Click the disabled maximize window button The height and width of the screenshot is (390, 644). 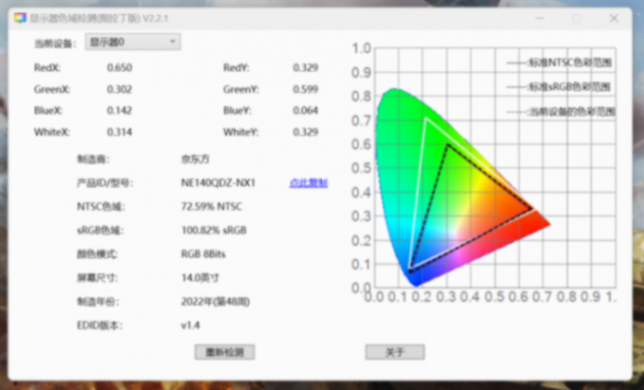577,18
